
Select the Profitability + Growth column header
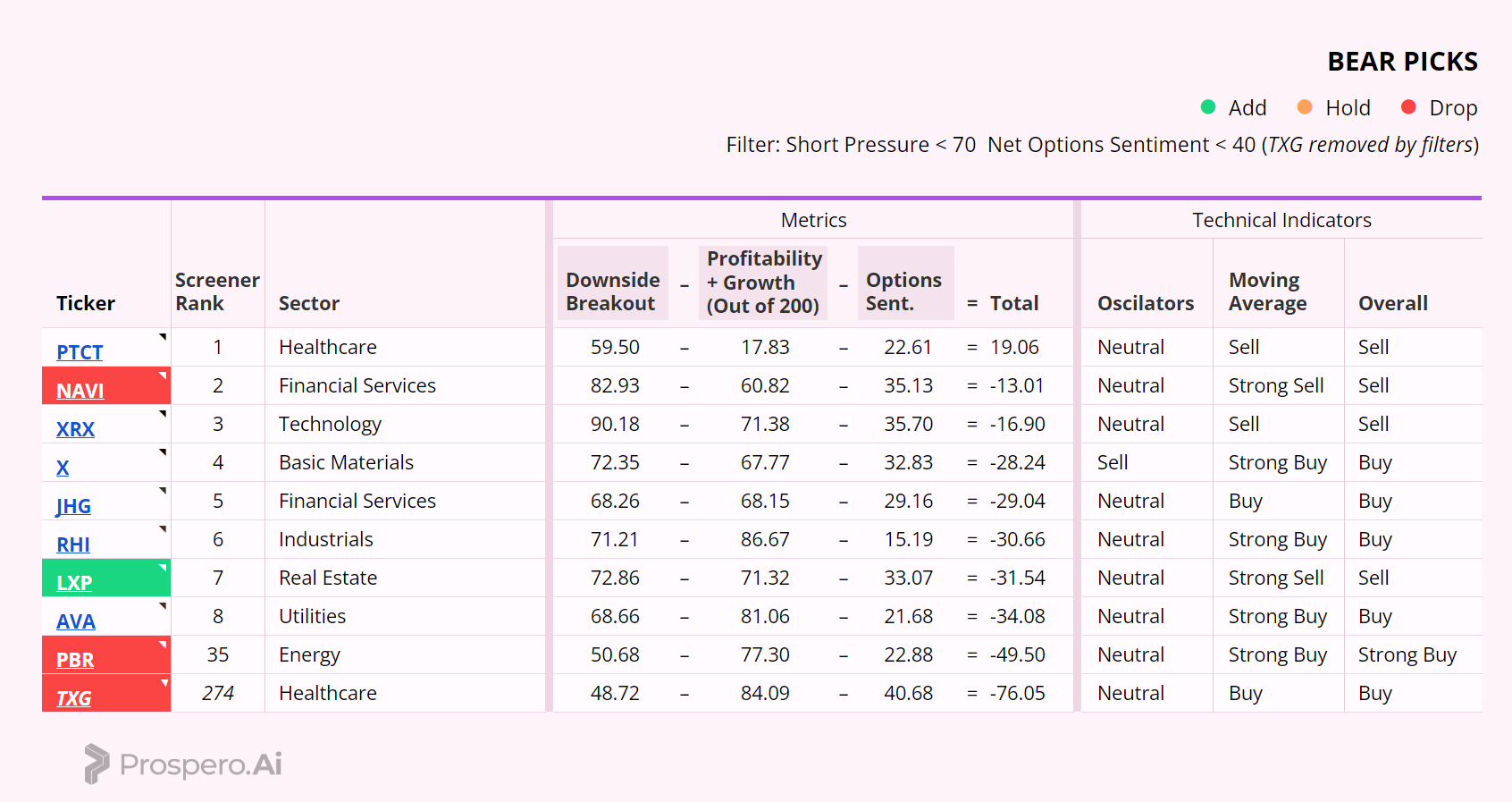tap(764, 283)
